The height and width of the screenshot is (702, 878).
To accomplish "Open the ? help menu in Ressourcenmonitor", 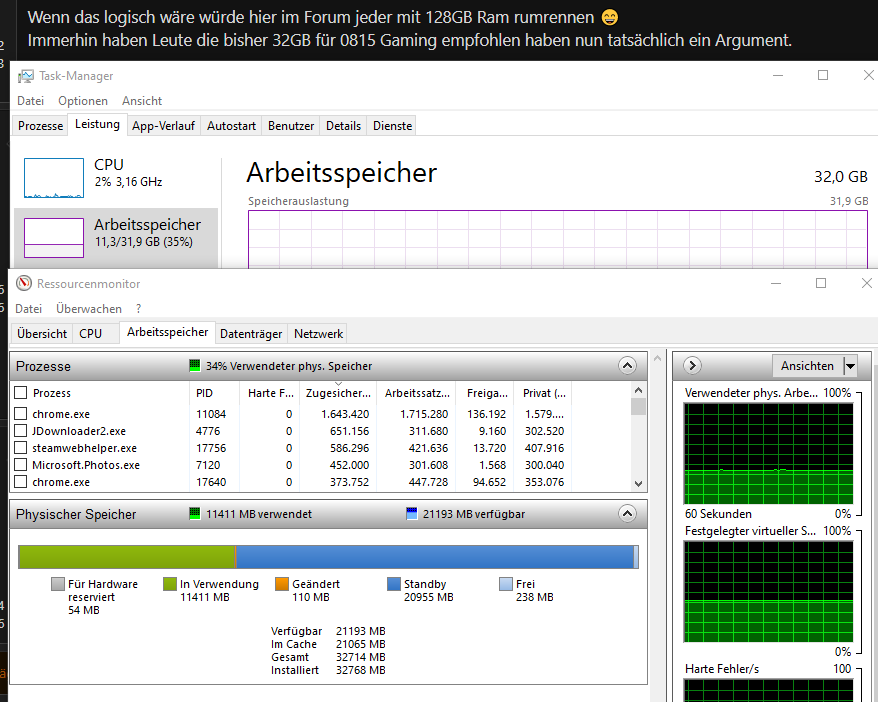I will (x=138, y=309).
